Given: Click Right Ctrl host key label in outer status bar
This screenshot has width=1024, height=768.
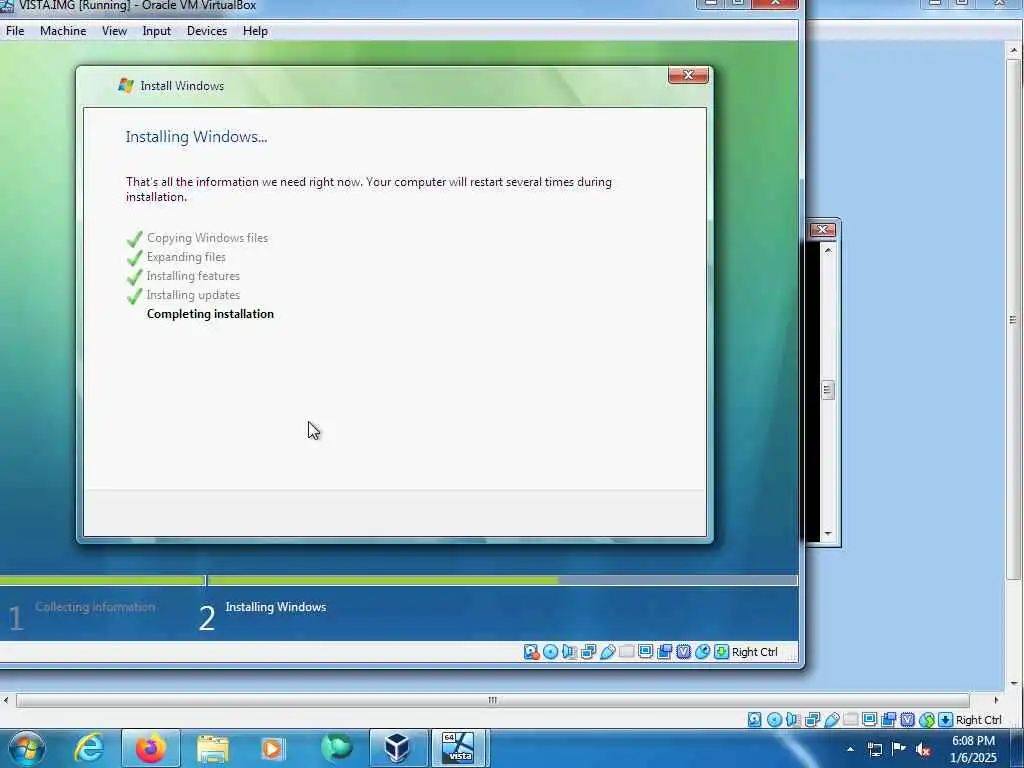Looking at the screenshot, I should pos(978,720).
